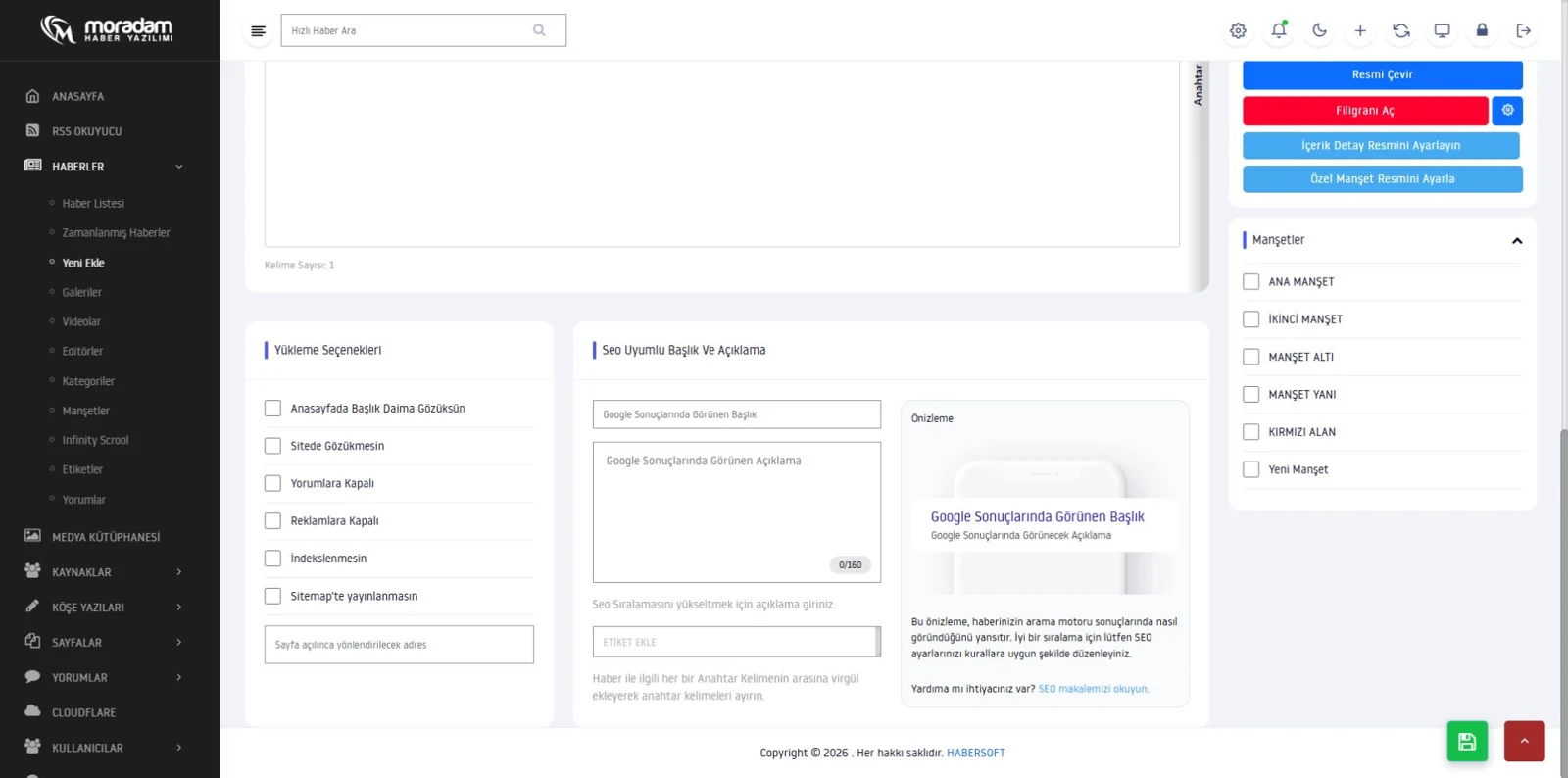Image resolution: width=1568 pixels, height=778 pixels.
Task: Toggle Reklamlara Kapalı checkbox
Action: [272, 521]
